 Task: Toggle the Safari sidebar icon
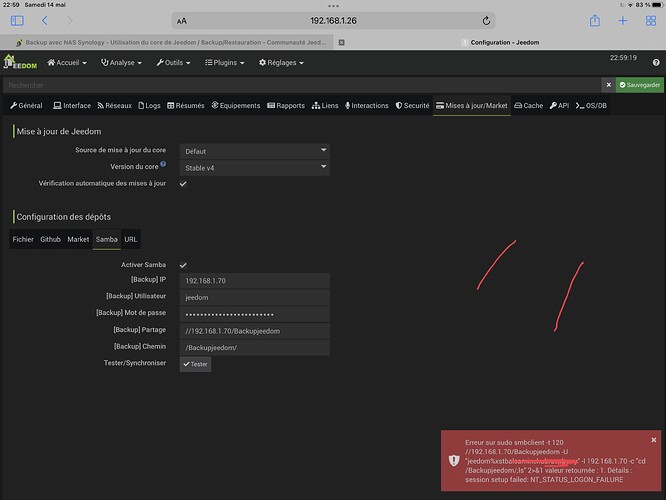coord(17,20)
